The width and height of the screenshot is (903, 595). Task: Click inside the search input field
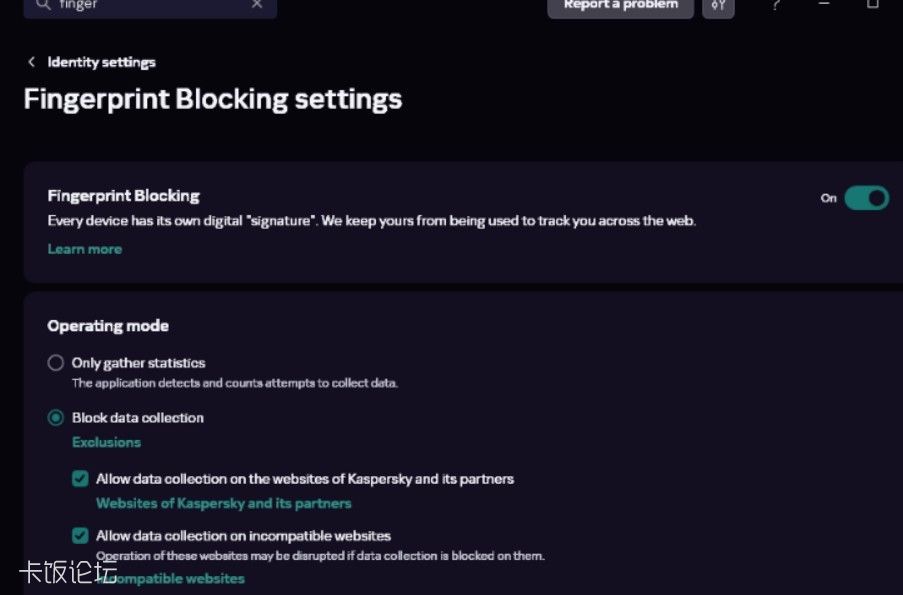click(x=150, y=6)
